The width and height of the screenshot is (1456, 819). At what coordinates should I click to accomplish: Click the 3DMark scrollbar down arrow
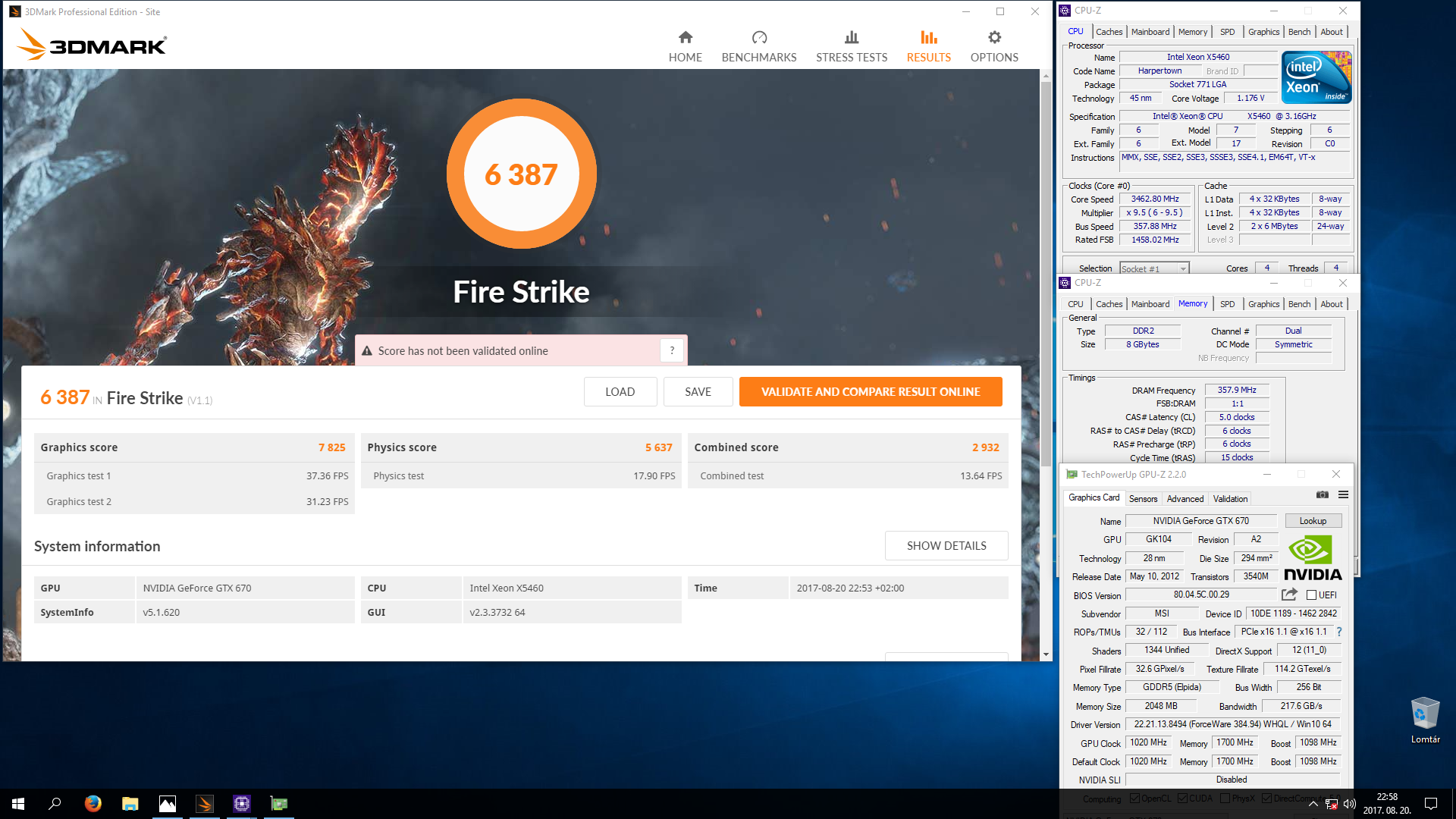pyautogui.click(x=1046, y=654)
